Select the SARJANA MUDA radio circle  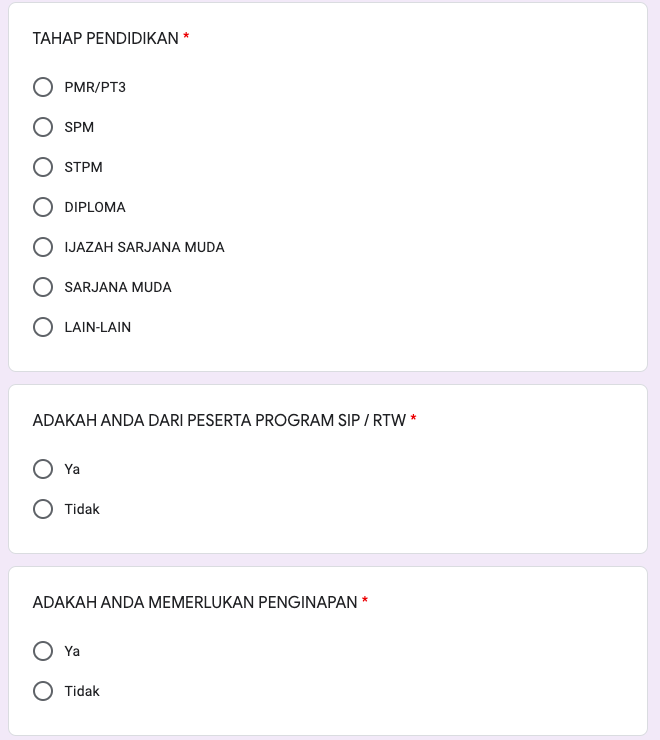43,287
